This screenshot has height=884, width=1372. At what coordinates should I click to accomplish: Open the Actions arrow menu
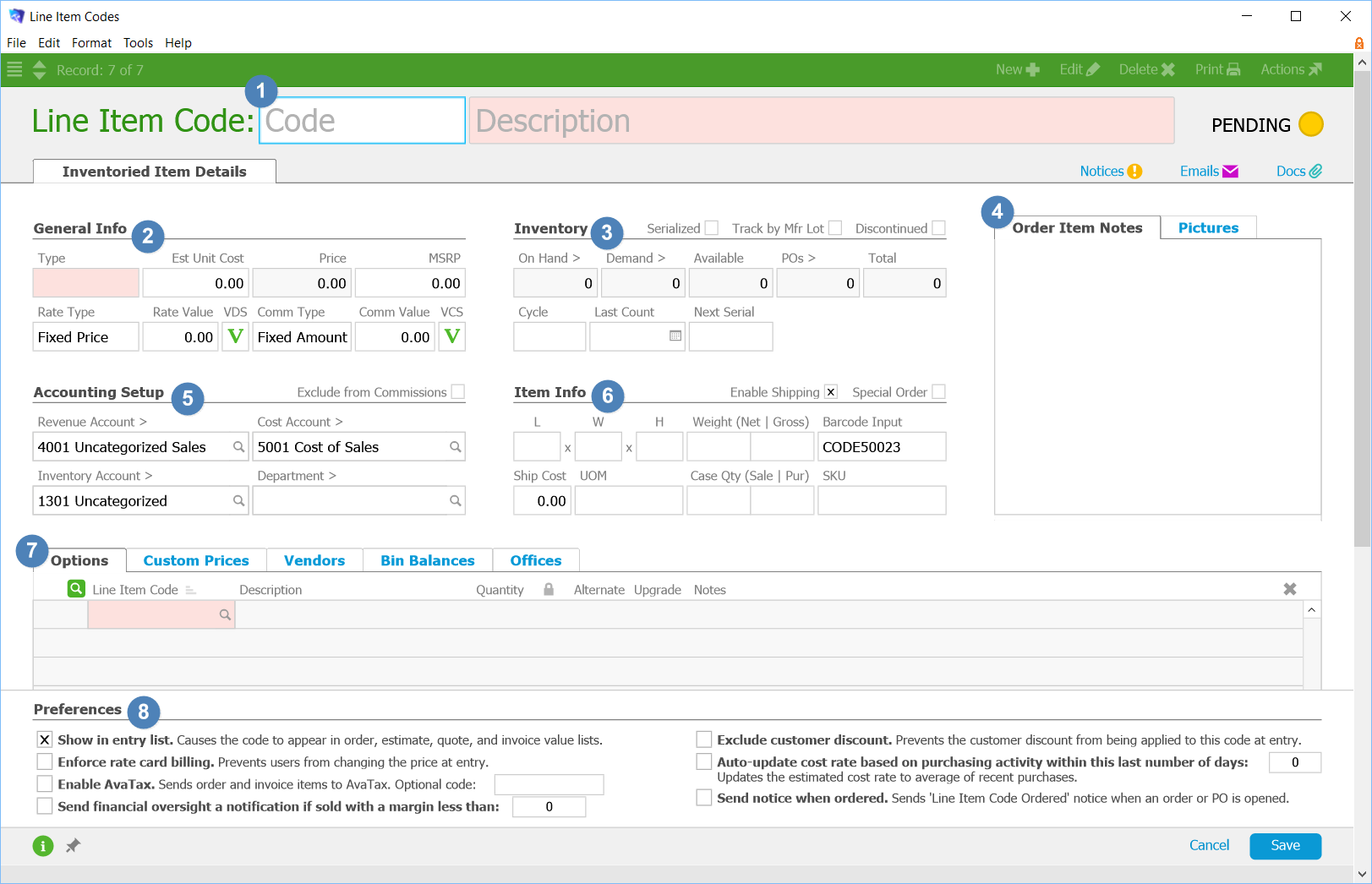click(1291, 69)
